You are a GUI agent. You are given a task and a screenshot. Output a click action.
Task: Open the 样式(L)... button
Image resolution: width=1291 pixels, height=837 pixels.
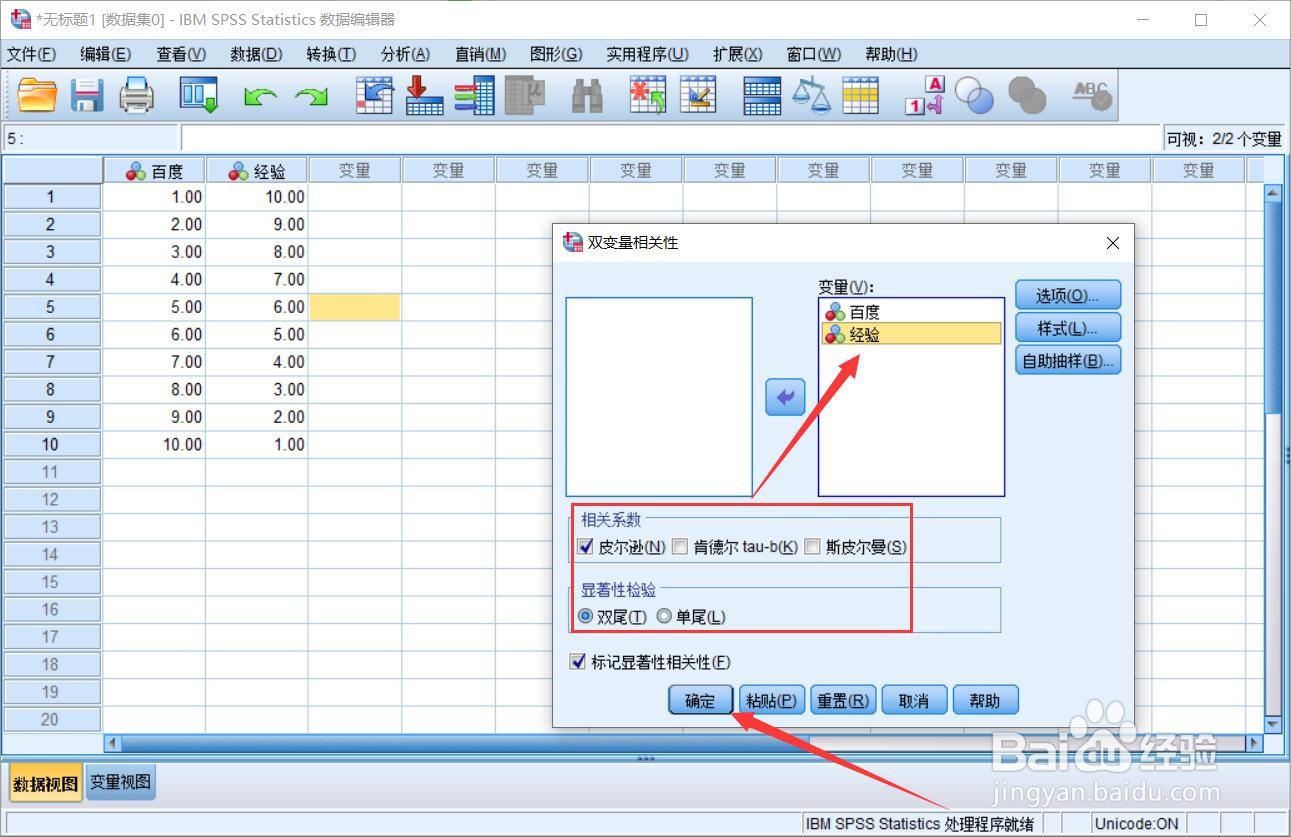(x=1068, y=328)
